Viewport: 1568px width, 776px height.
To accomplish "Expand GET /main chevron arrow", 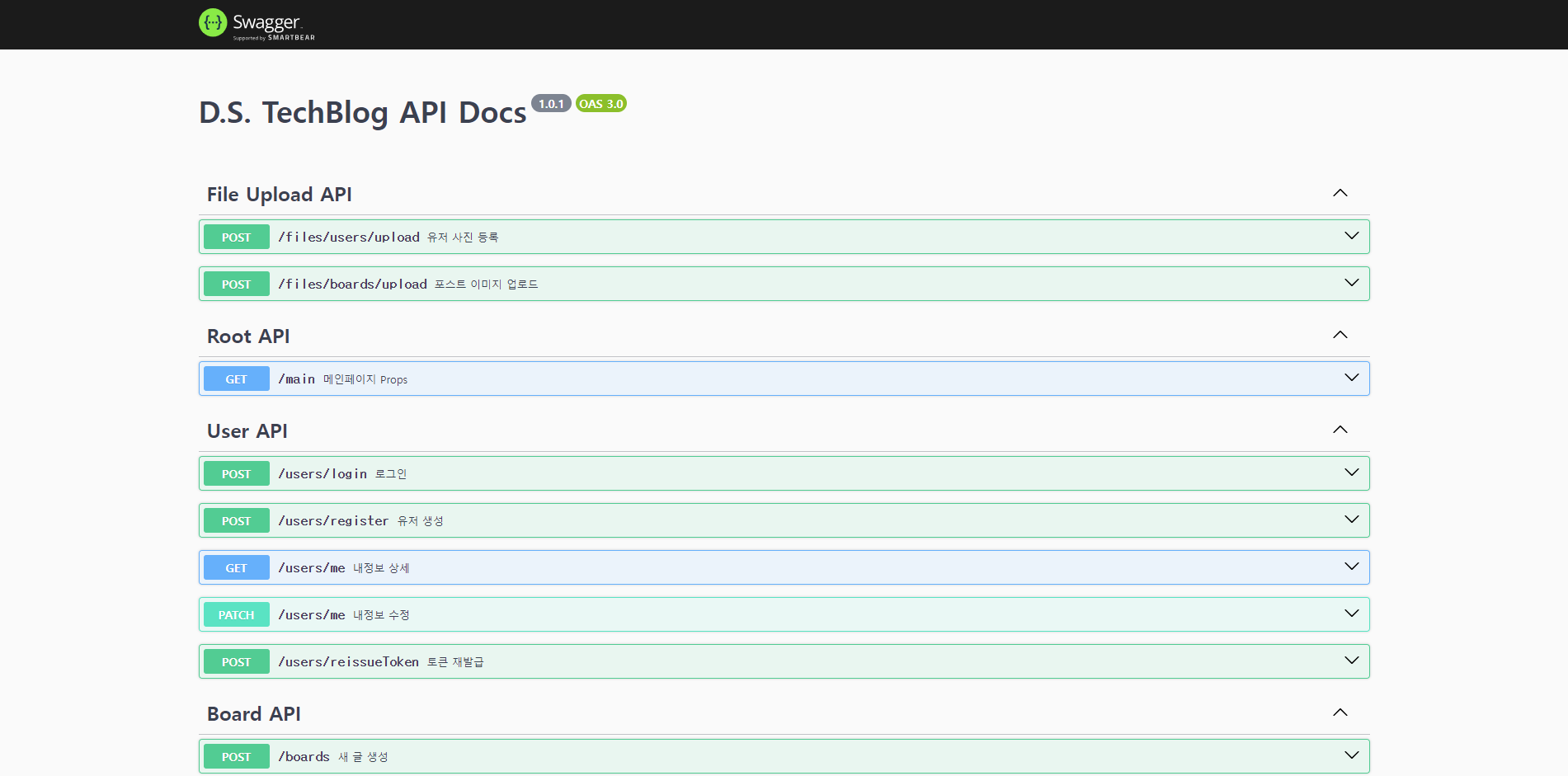I will [1351, 379].
